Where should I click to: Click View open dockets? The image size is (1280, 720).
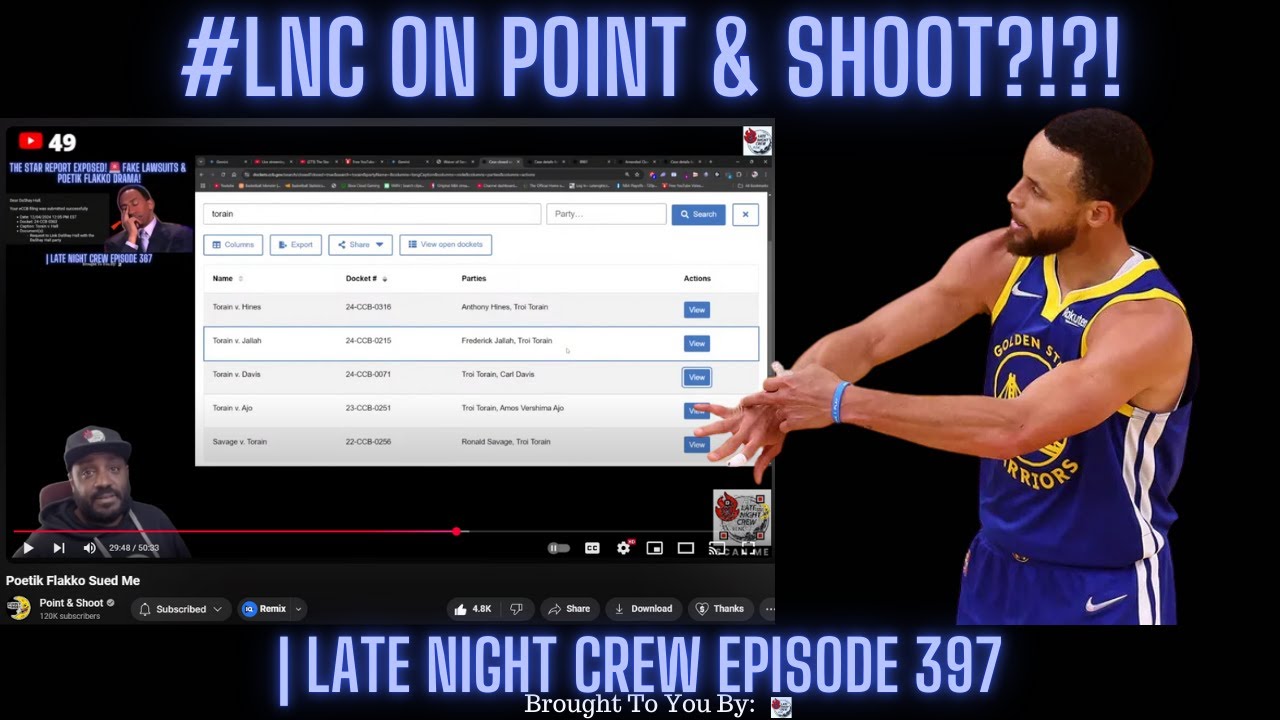pos(445,245)
